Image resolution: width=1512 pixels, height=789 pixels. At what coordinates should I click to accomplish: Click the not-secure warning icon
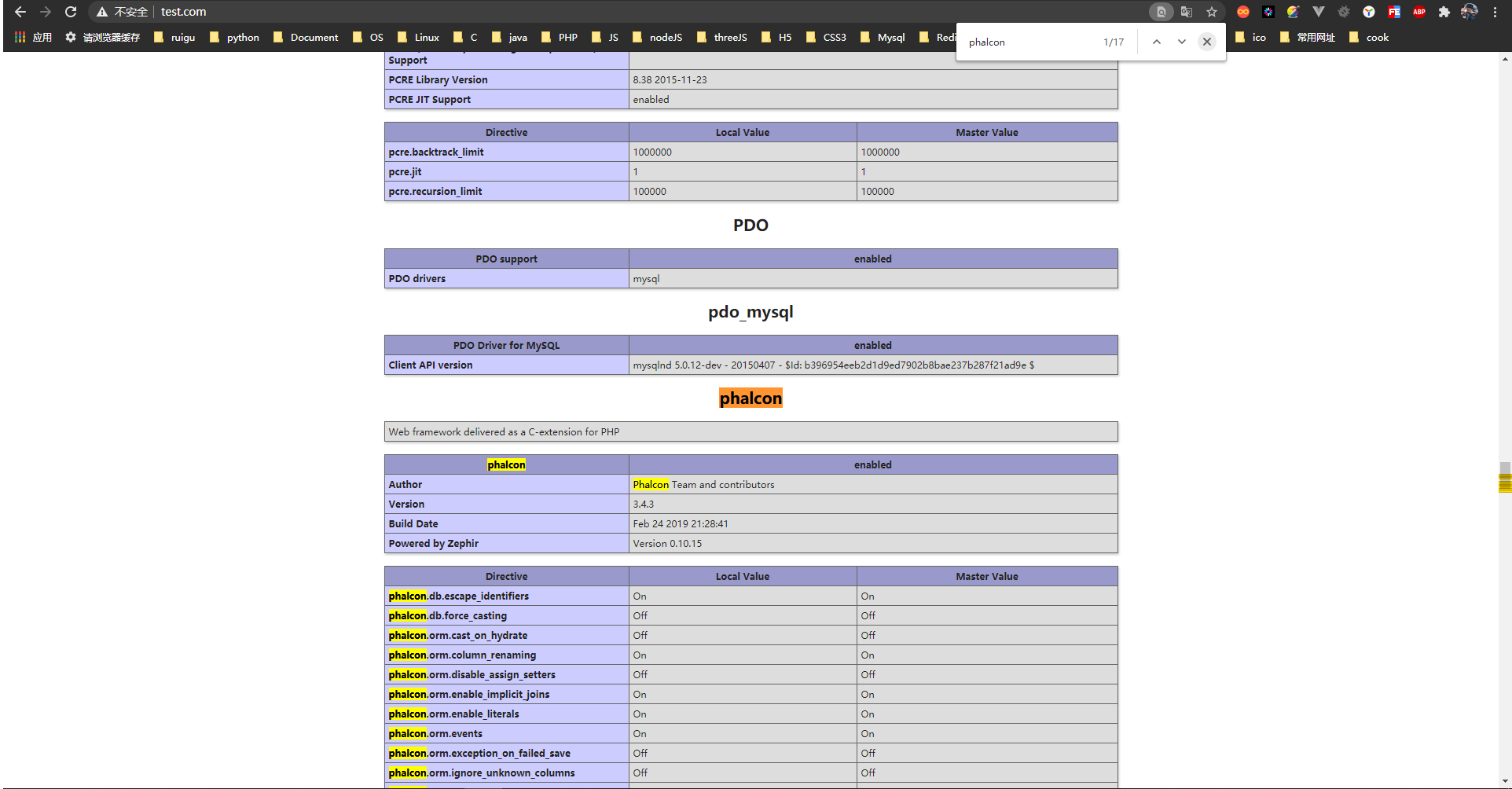coord(102,12)
